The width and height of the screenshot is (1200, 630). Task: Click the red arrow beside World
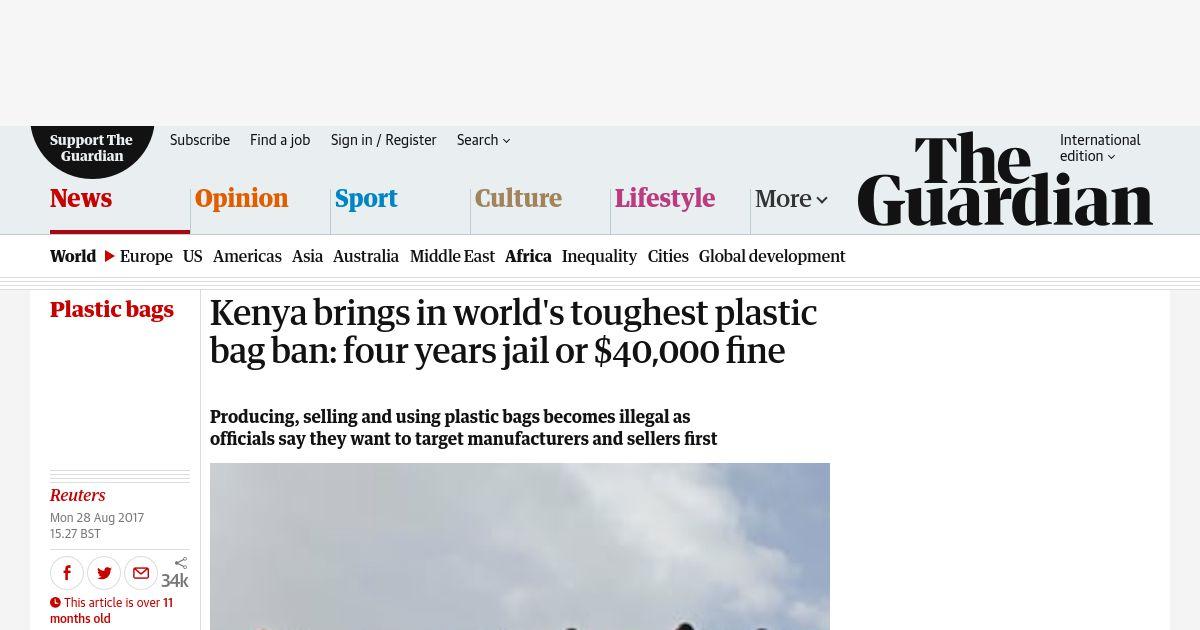[109, 256]
